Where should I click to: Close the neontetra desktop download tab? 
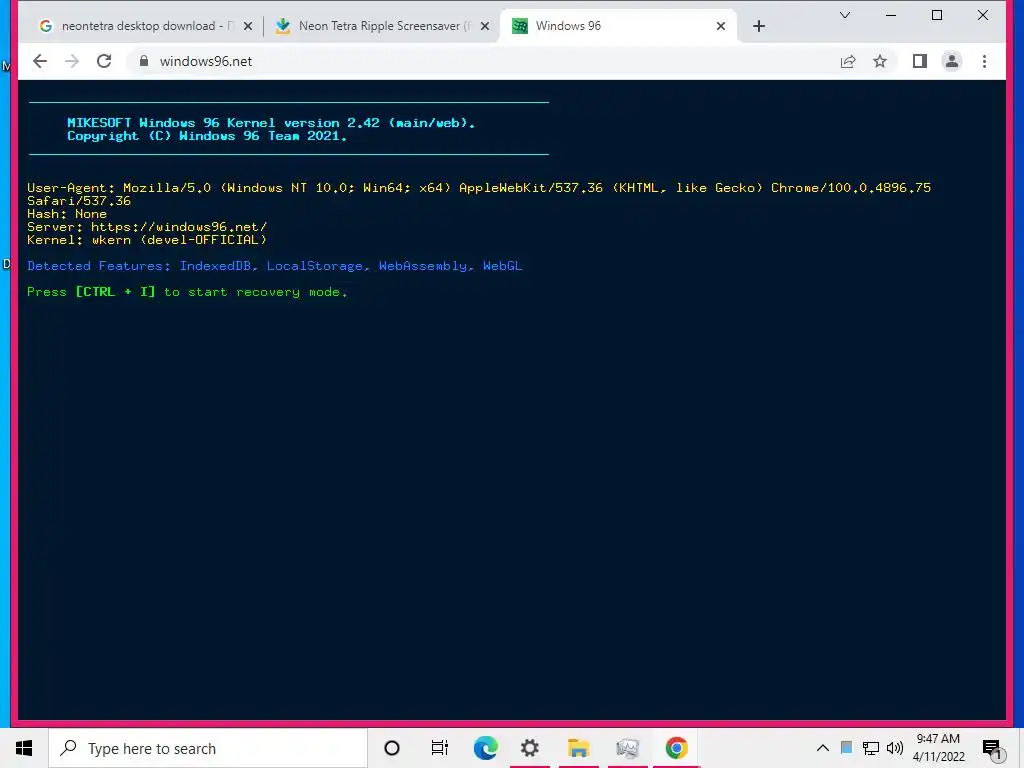(x=248, y=26)
